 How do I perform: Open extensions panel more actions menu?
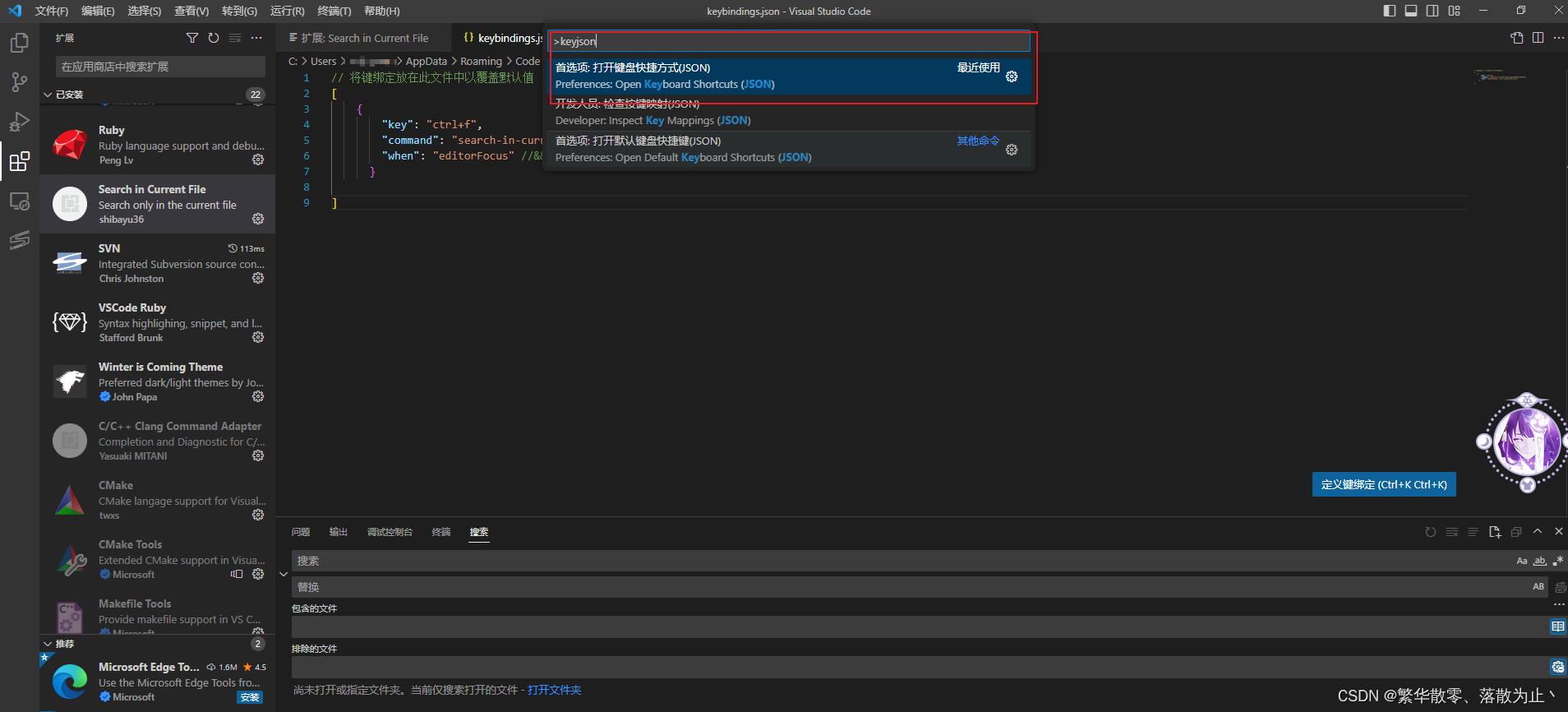(x=256, y=38)
